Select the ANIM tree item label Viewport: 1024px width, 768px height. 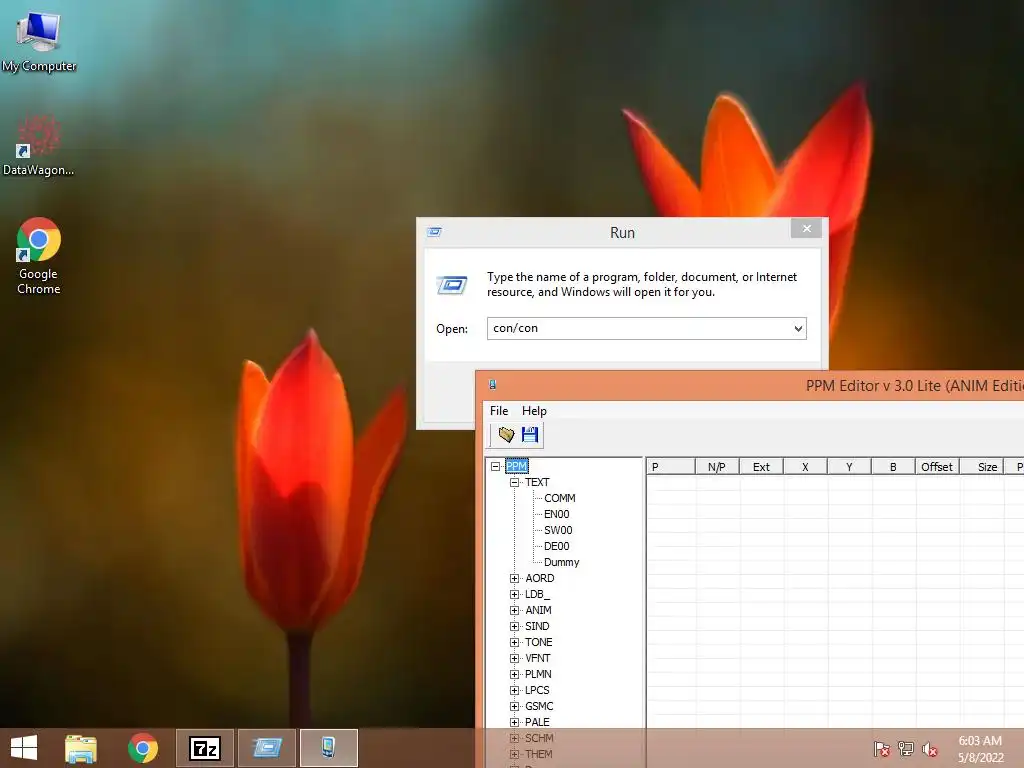click(x=538, y=611)
